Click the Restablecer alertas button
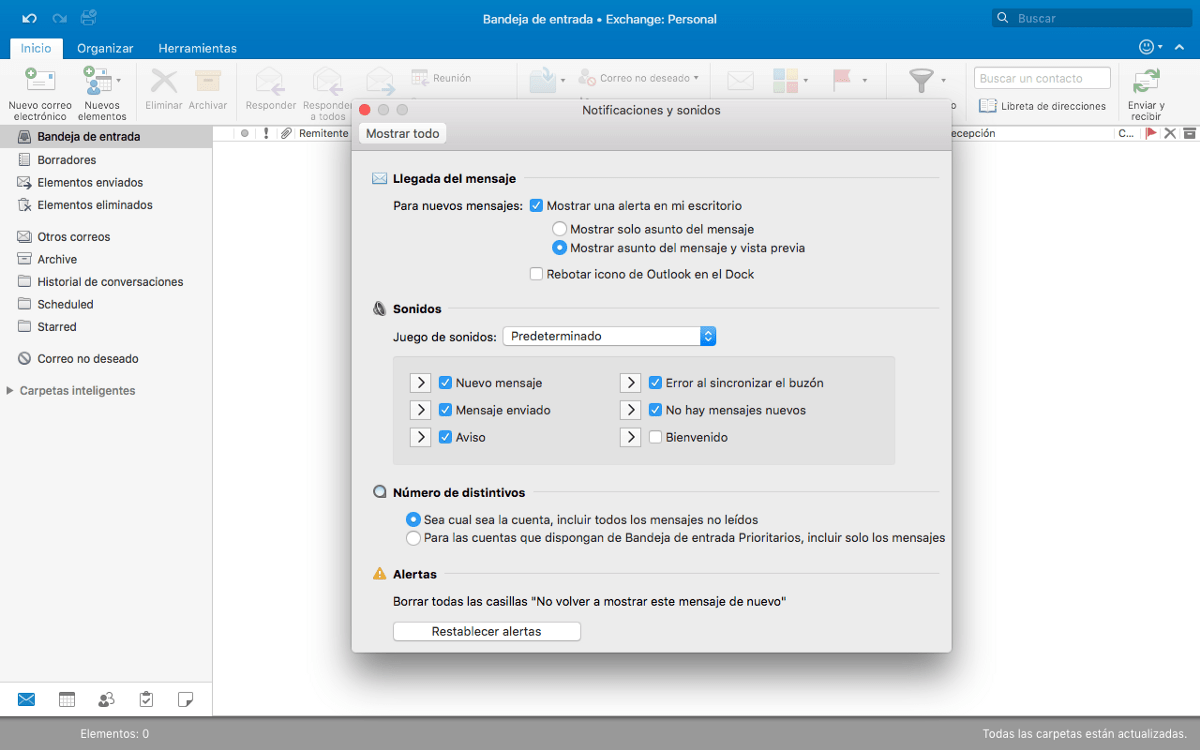The width and height of the screenshot is (1200, 750). (486, 631)
